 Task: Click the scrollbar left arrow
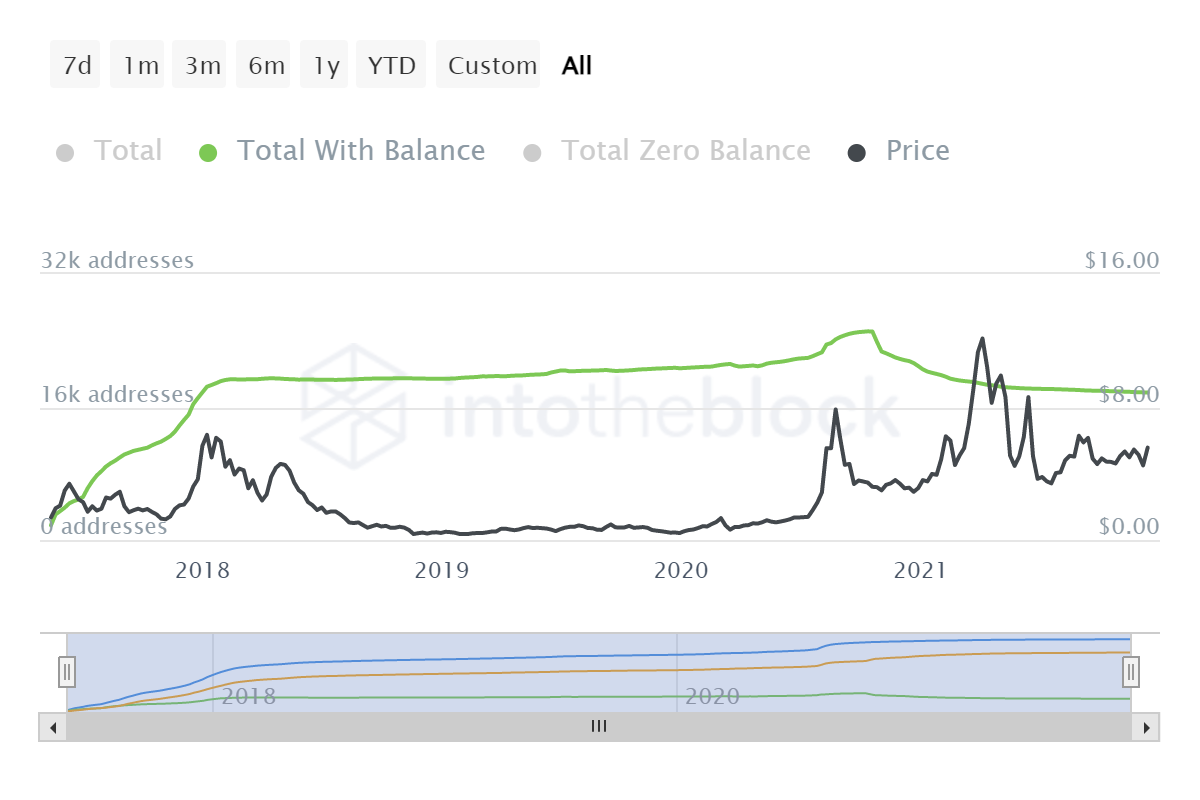pos(52,728)
